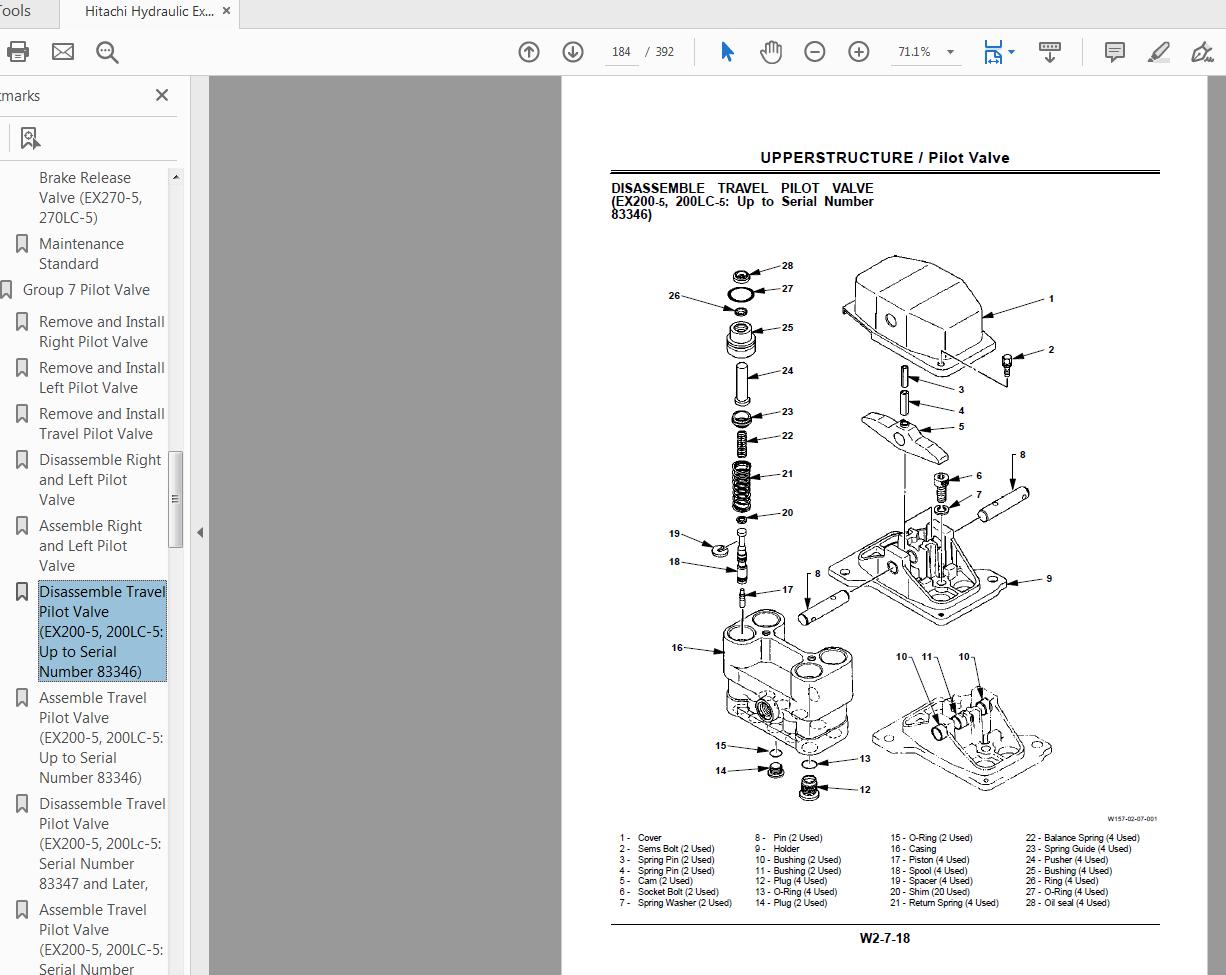Select the Maintenance Standard bookmark

coord(81,253)
